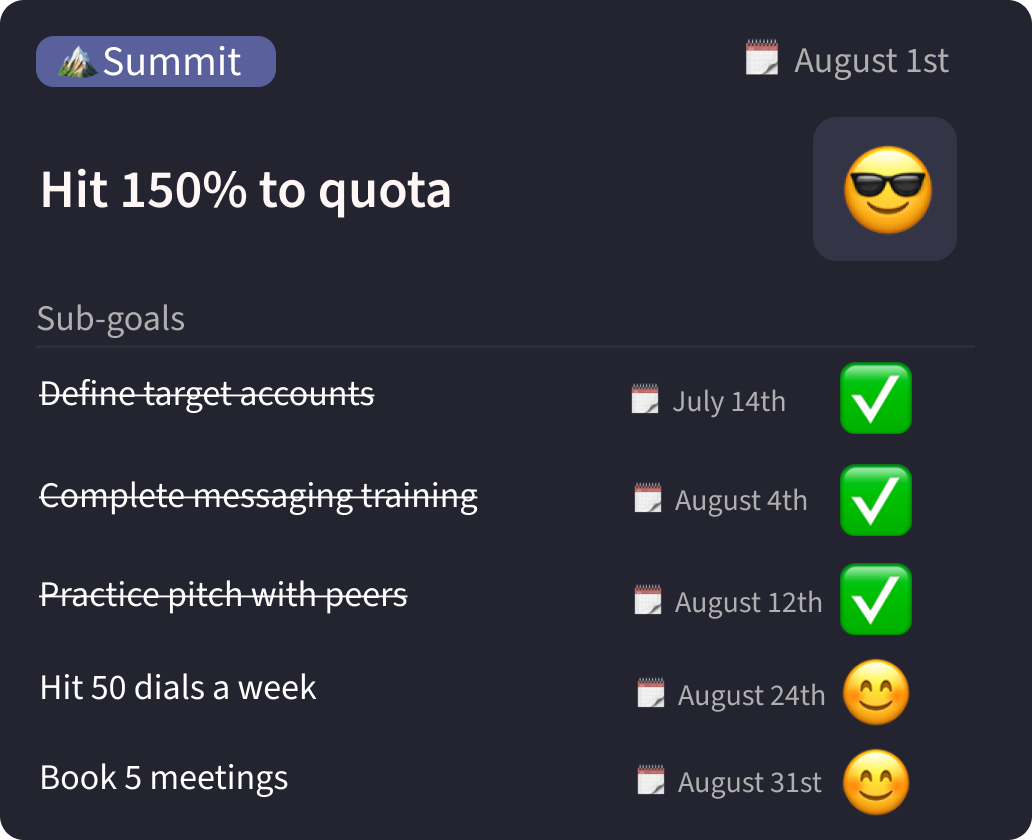Open the Book 5 meetings sub-goal
The image size is (1032, 840).
coord(164,778)
